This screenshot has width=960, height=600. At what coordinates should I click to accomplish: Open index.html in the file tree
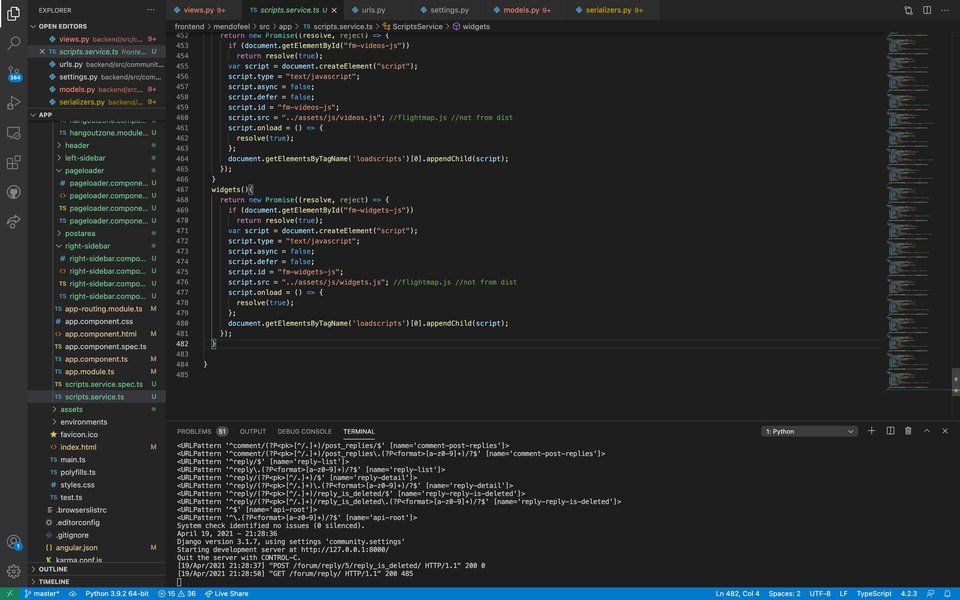pyautogui.click(x=78, y=447)
